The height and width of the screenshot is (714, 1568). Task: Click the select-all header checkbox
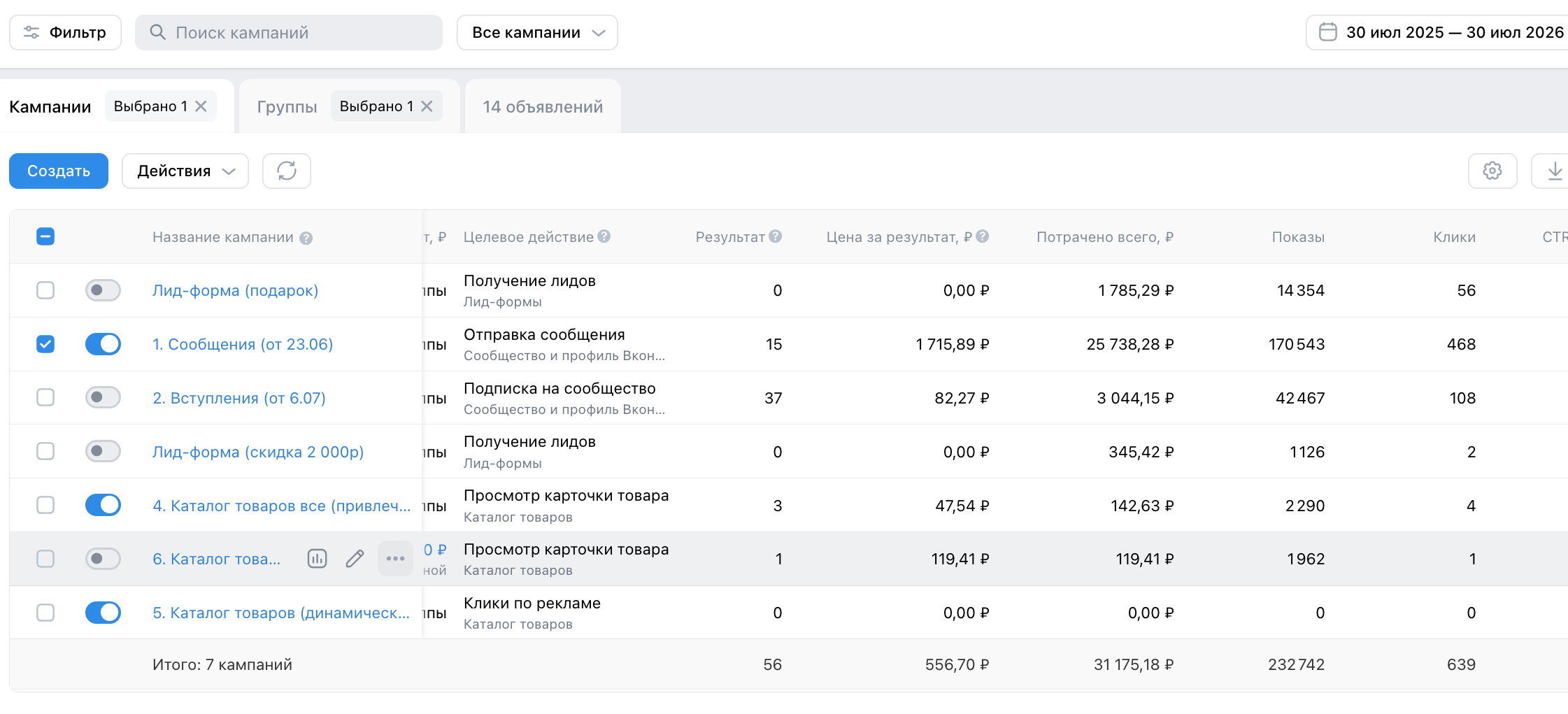click(x=45, y=236)
